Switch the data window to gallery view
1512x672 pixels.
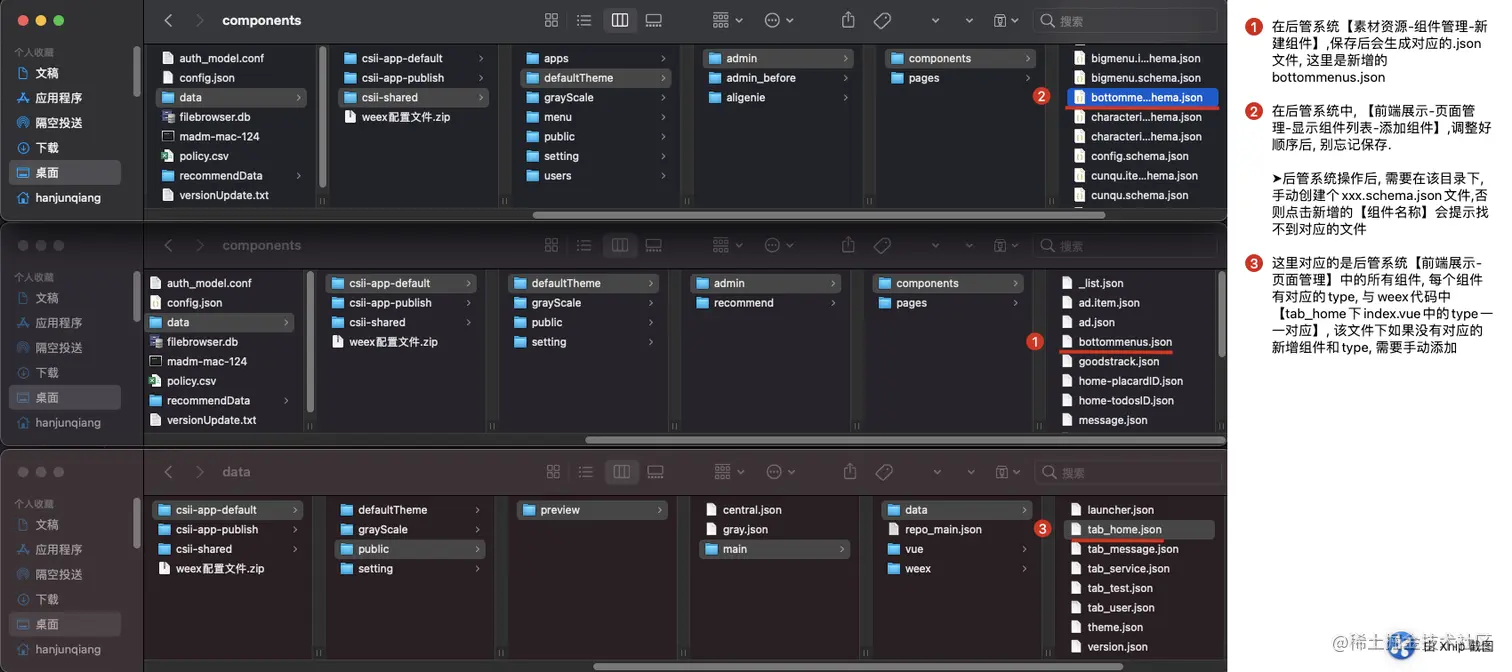point(655,471)
